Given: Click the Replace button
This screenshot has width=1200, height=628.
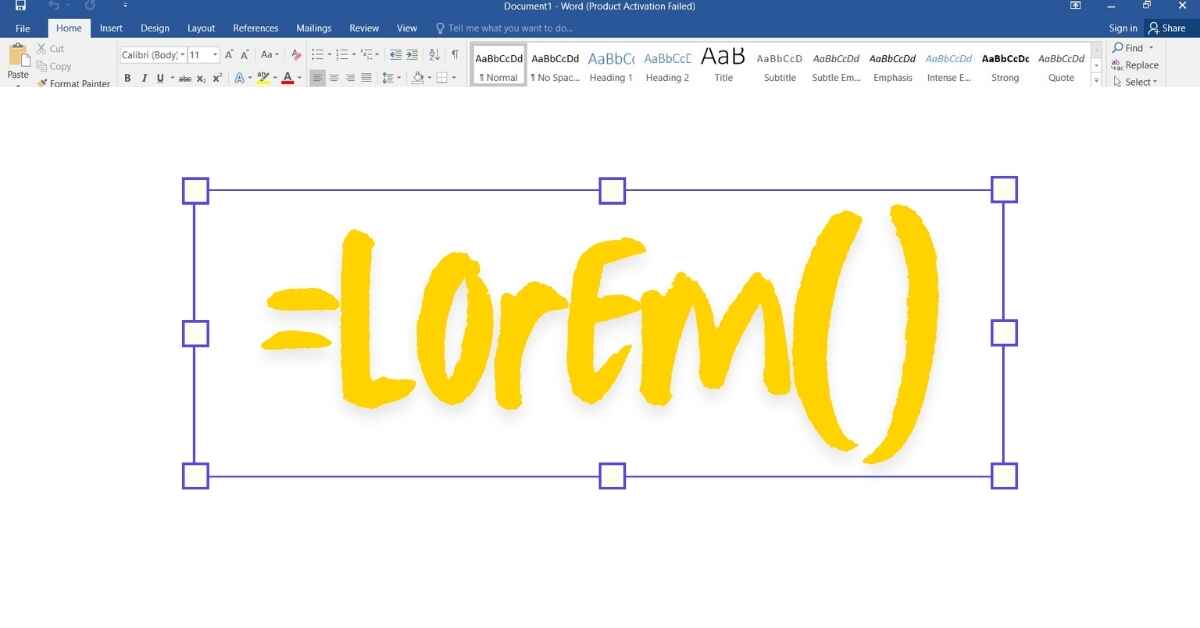Looking at the screenshot, I should click(x=1135, y=65).
